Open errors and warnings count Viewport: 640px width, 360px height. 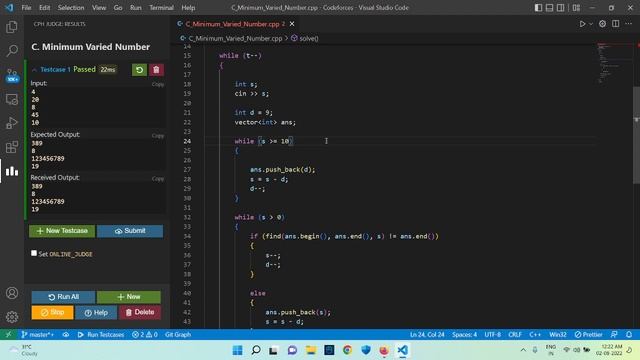click(144, 335)
